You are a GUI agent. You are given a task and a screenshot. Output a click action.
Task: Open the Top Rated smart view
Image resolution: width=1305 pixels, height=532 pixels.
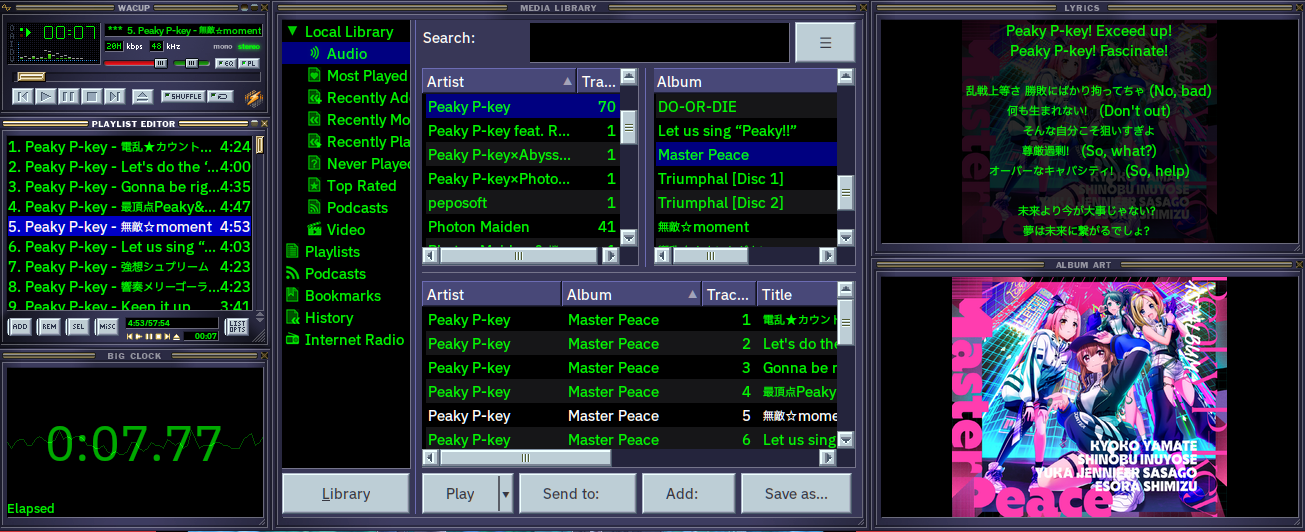(362, 186)
